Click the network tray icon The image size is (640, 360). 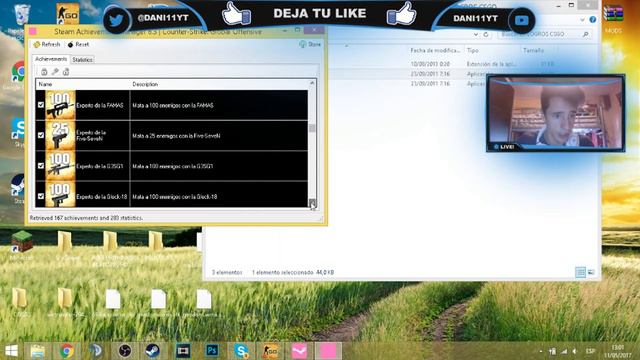click(x=564, y=351)
